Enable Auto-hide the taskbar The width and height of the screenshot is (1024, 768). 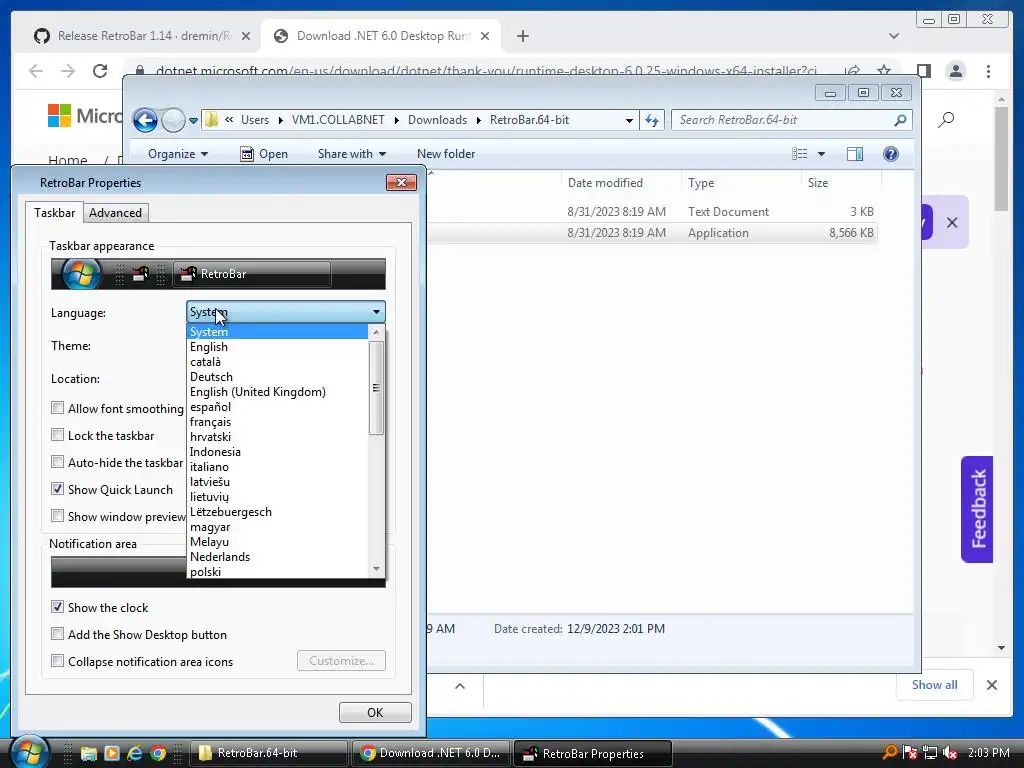(x=57, y=462)
